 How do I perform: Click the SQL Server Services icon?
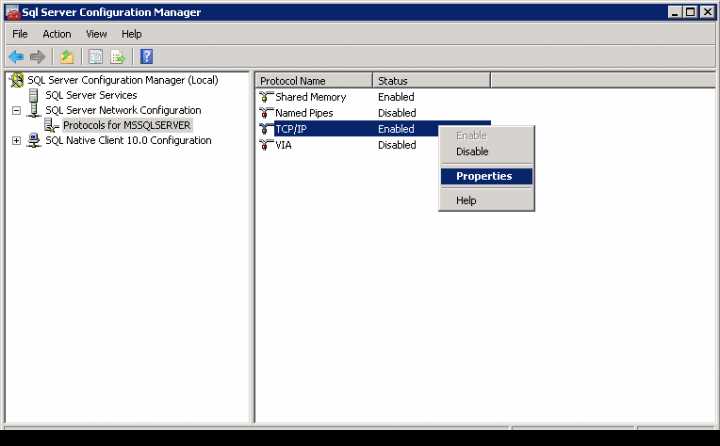[x=34, y=95]
